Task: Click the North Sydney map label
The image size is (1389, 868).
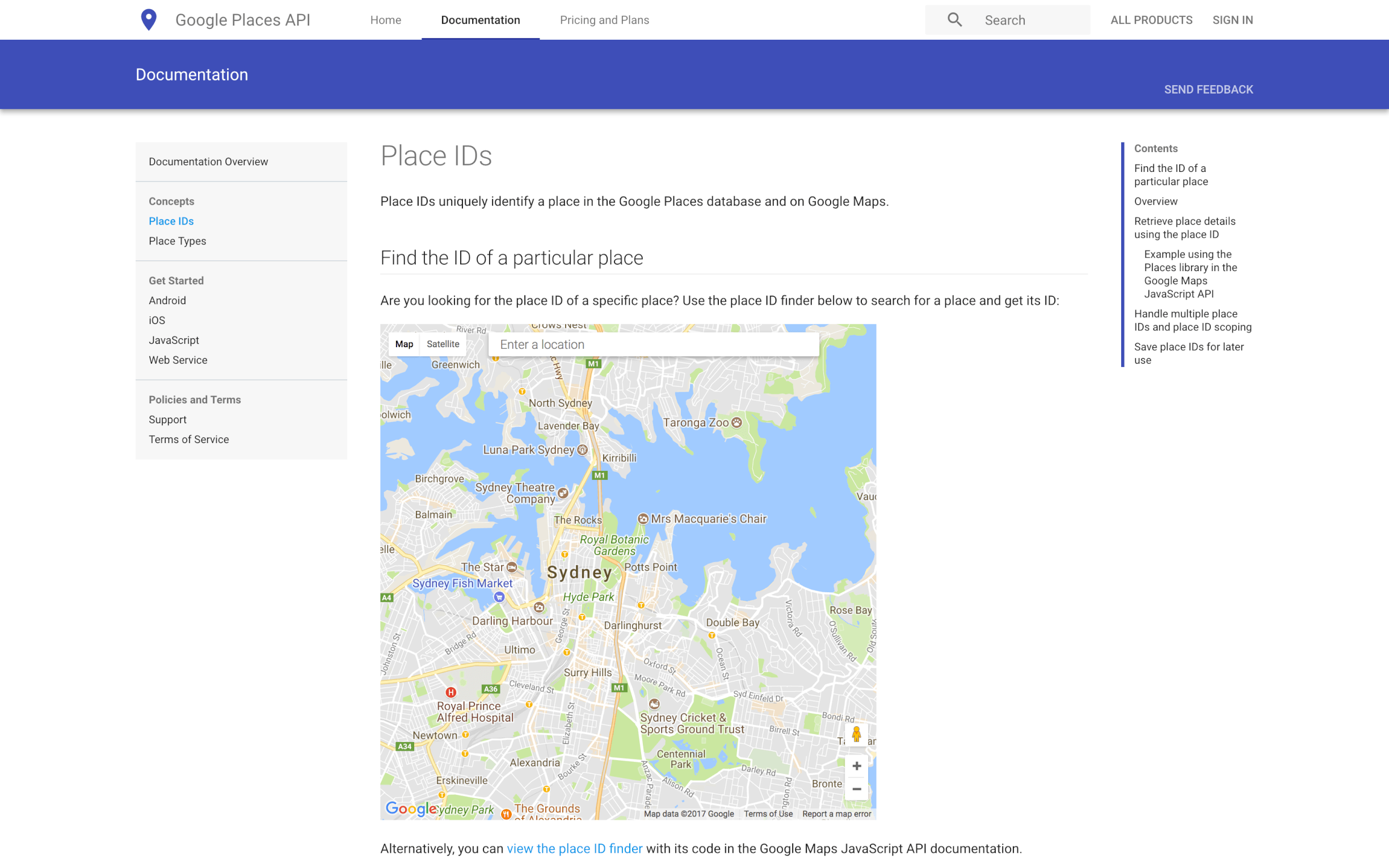Action: [x=560, y=403]
